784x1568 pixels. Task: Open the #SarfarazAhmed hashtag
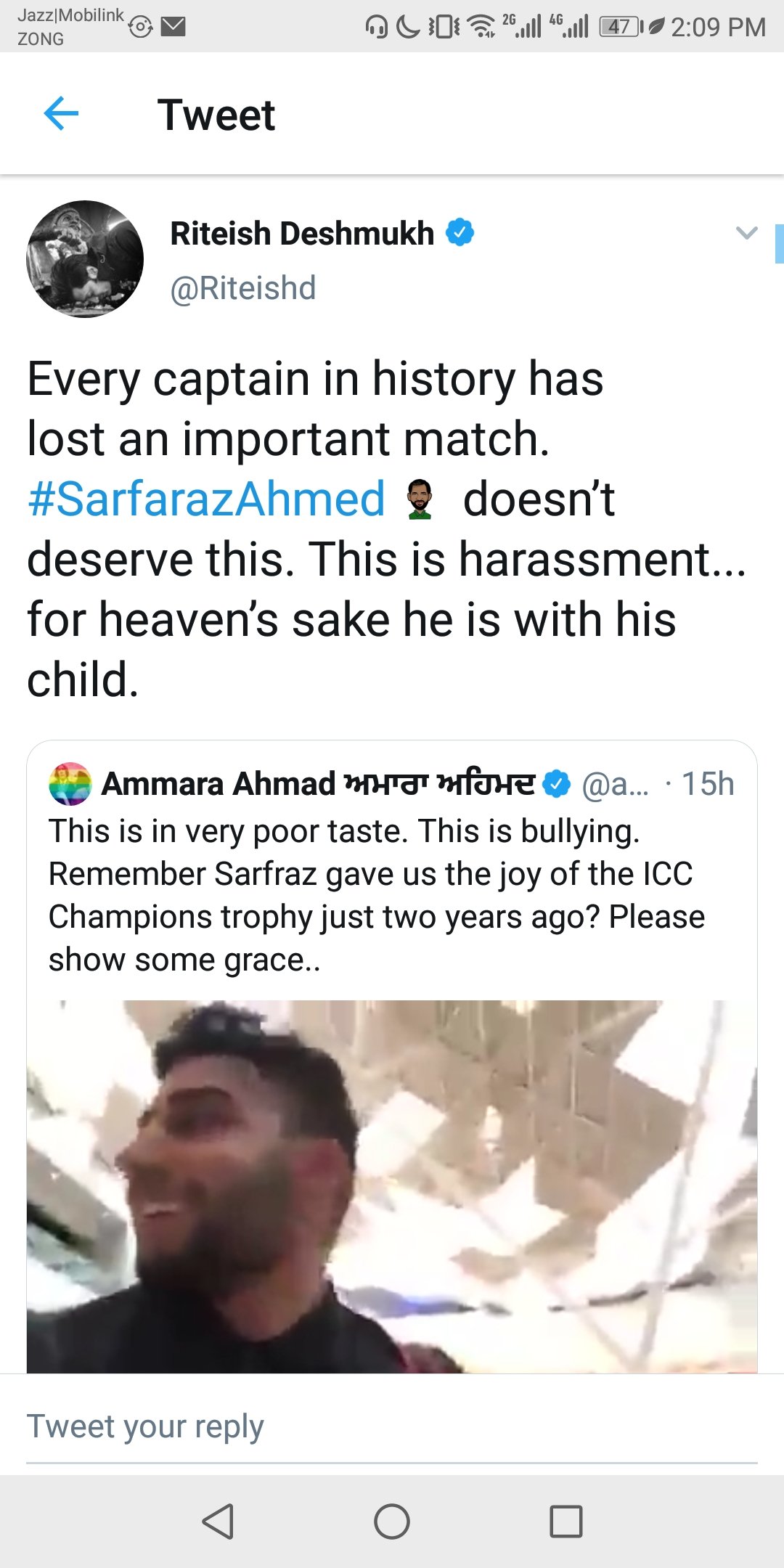click(x=206, y=499)
